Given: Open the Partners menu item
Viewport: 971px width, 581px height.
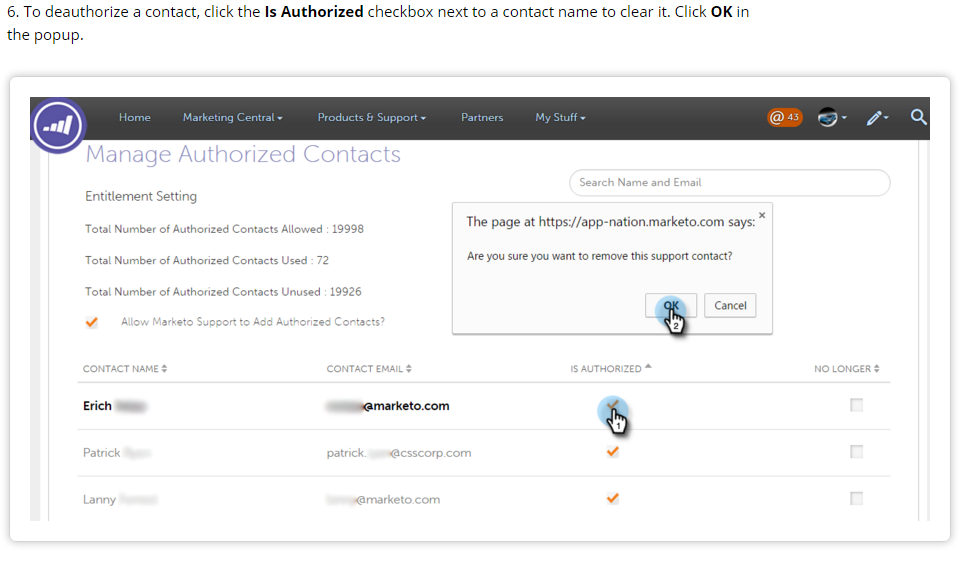Looking at the screenshot, I should tap(482, 117).
